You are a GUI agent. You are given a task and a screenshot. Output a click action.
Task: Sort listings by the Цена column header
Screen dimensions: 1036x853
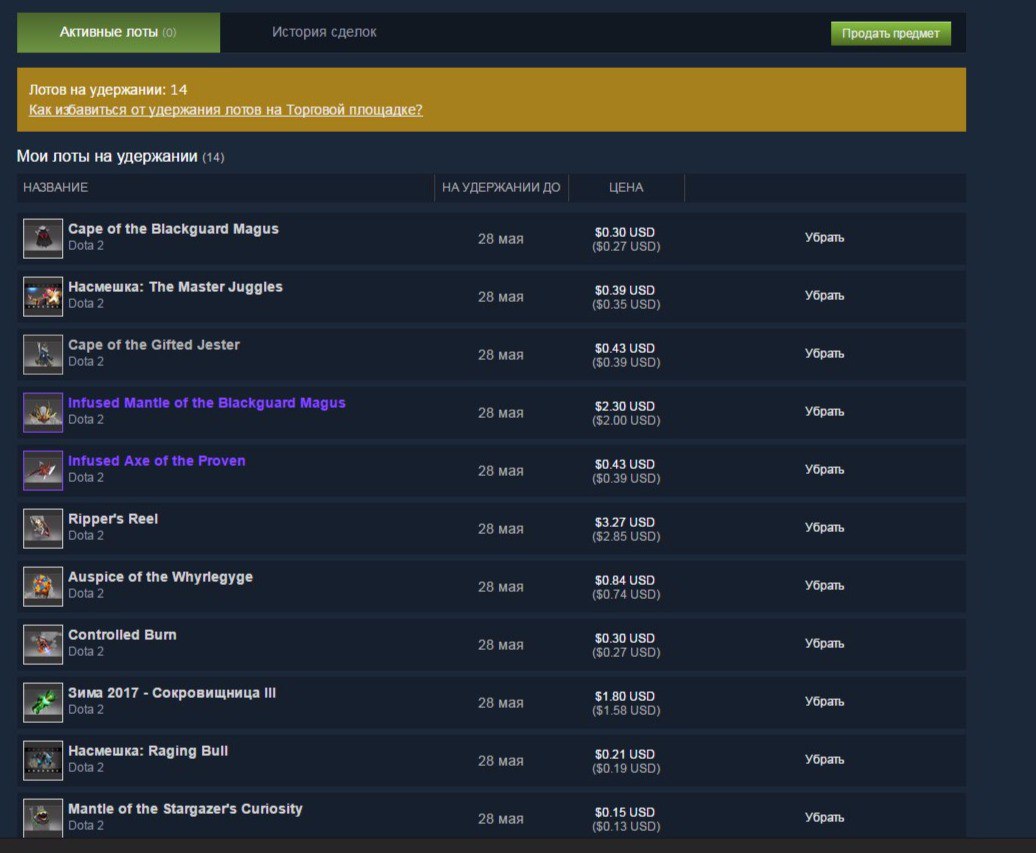coord(626,187)
